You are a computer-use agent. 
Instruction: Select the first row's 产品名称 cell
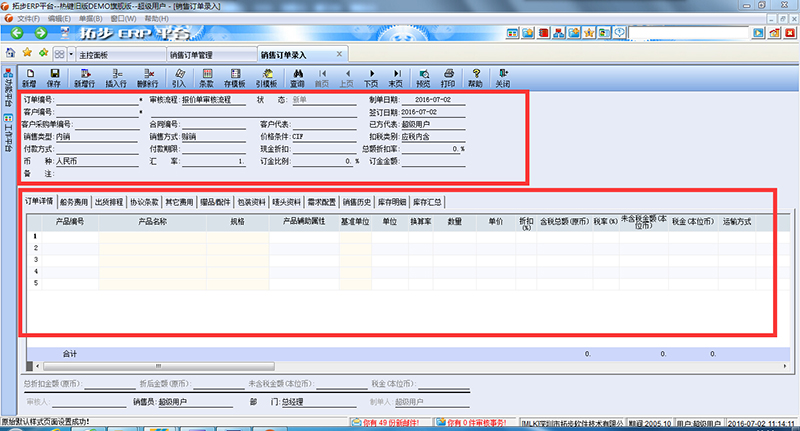[152, 237]
